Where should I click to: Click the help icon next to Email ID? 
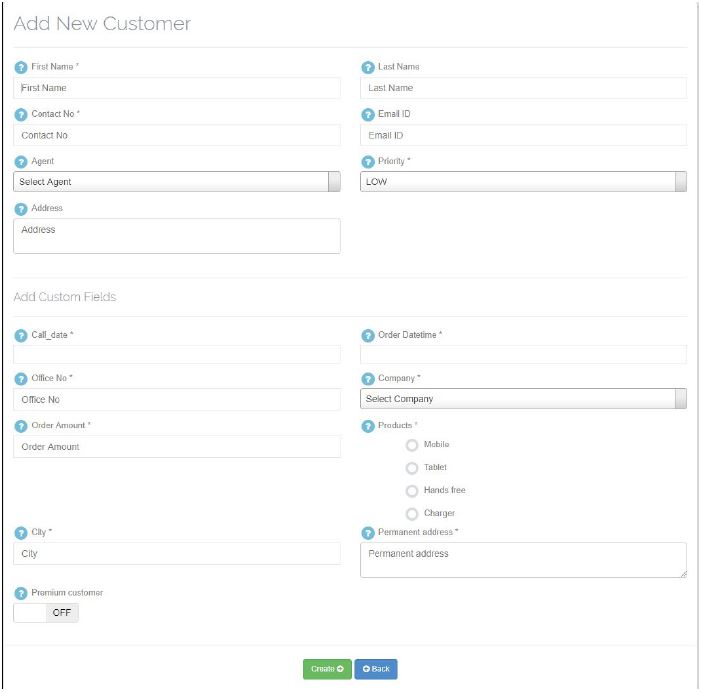[x=367, y=114]
